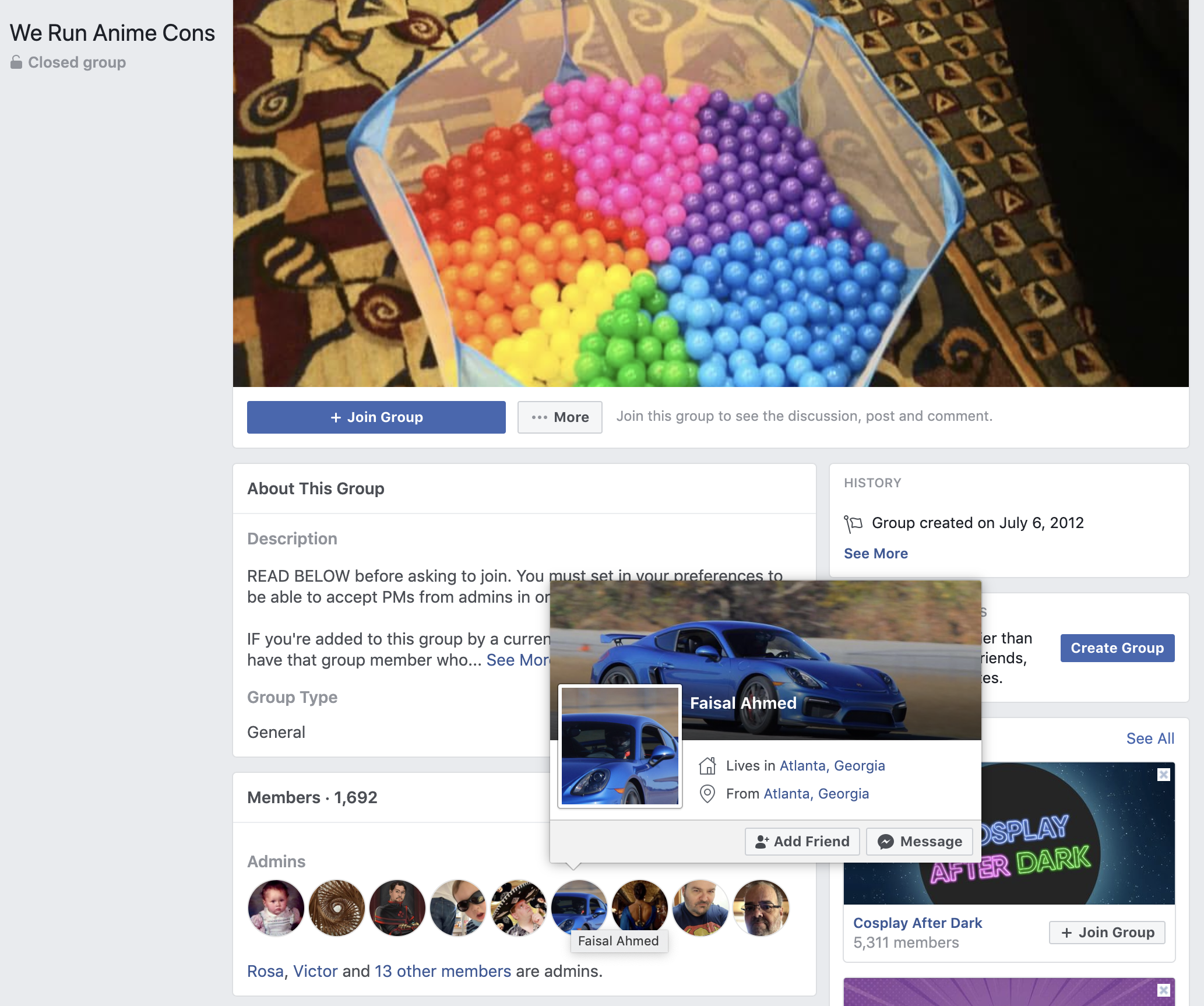This screenshot has width=1204, height=1006.
Task: Click the Create Group button
Action: click(x=1117, y=648)
